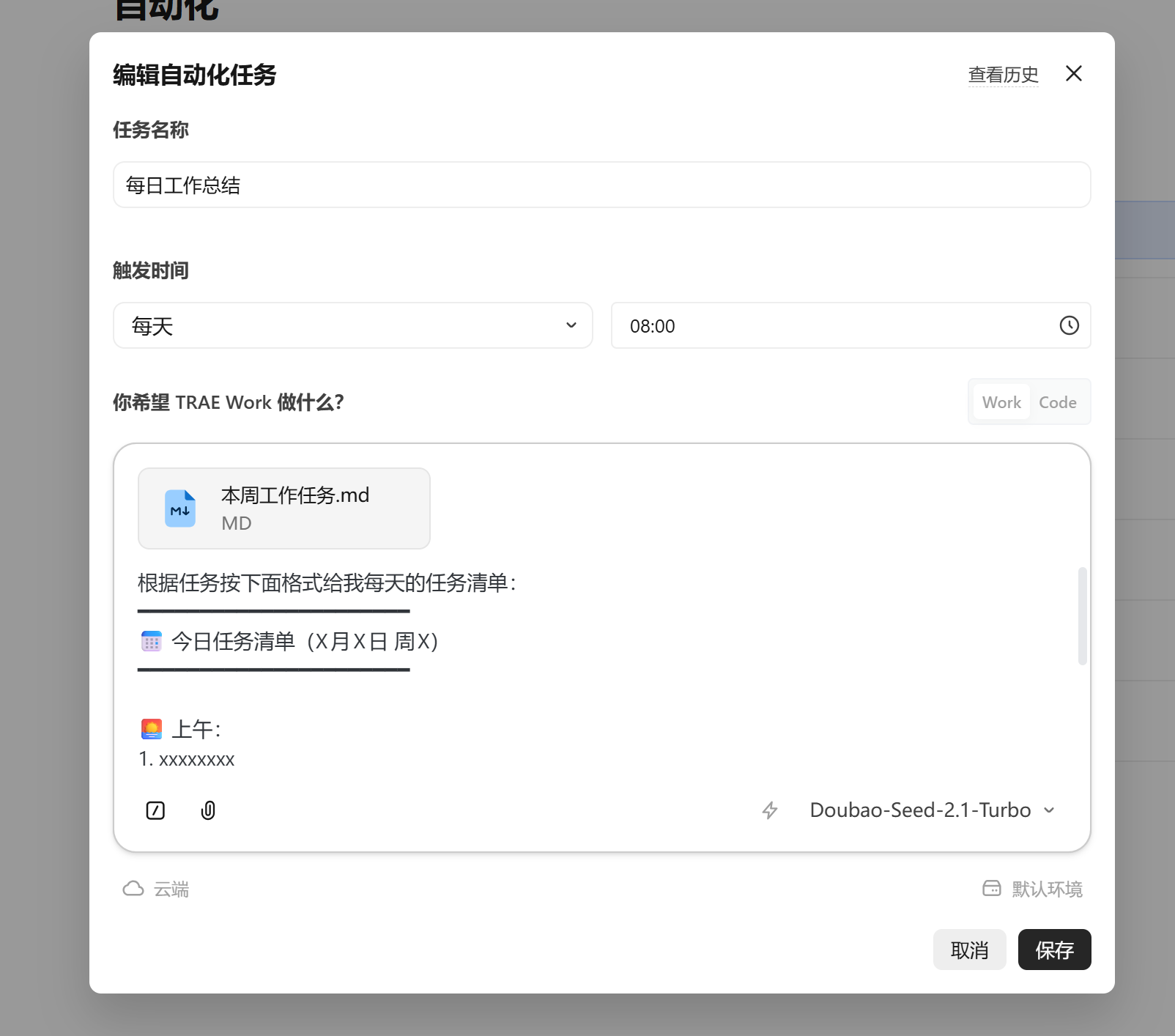Click the calendar emoji before 今日任务清单
Viewport: 1175px width, 1036px height.
(x=151, y=642)
